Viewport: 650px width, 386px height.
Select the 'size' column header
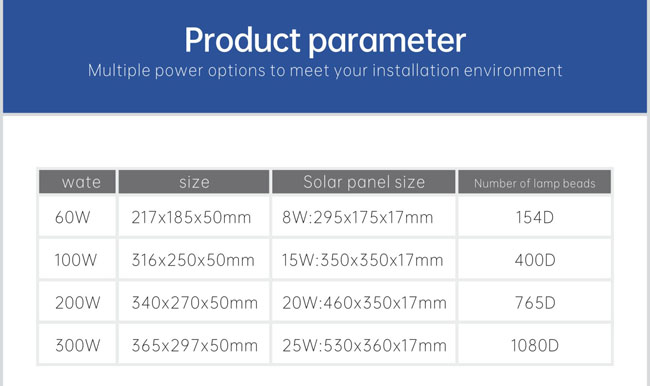tap(194, 182)
